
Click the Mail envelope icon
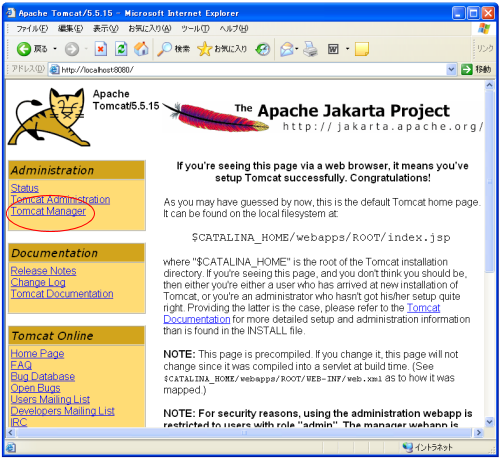(287, 49)
